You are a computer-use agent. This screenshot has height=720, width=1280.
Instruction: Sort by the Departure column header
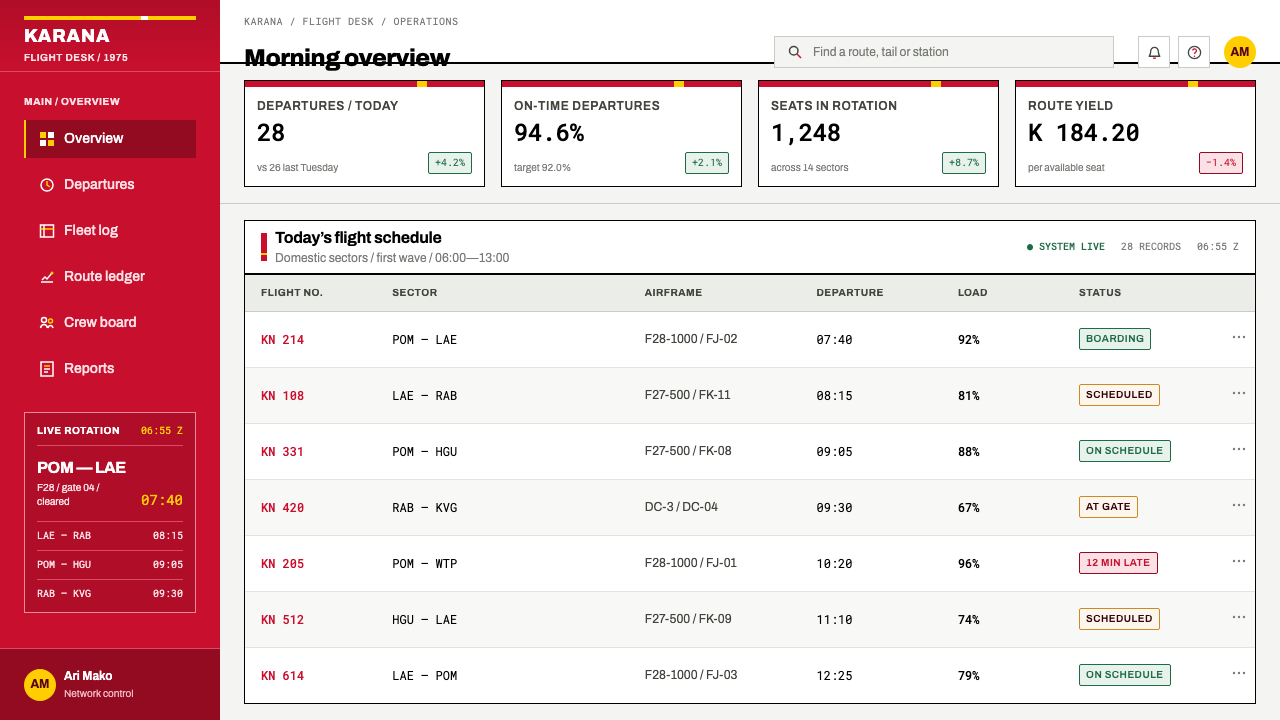tap(850, 293)
